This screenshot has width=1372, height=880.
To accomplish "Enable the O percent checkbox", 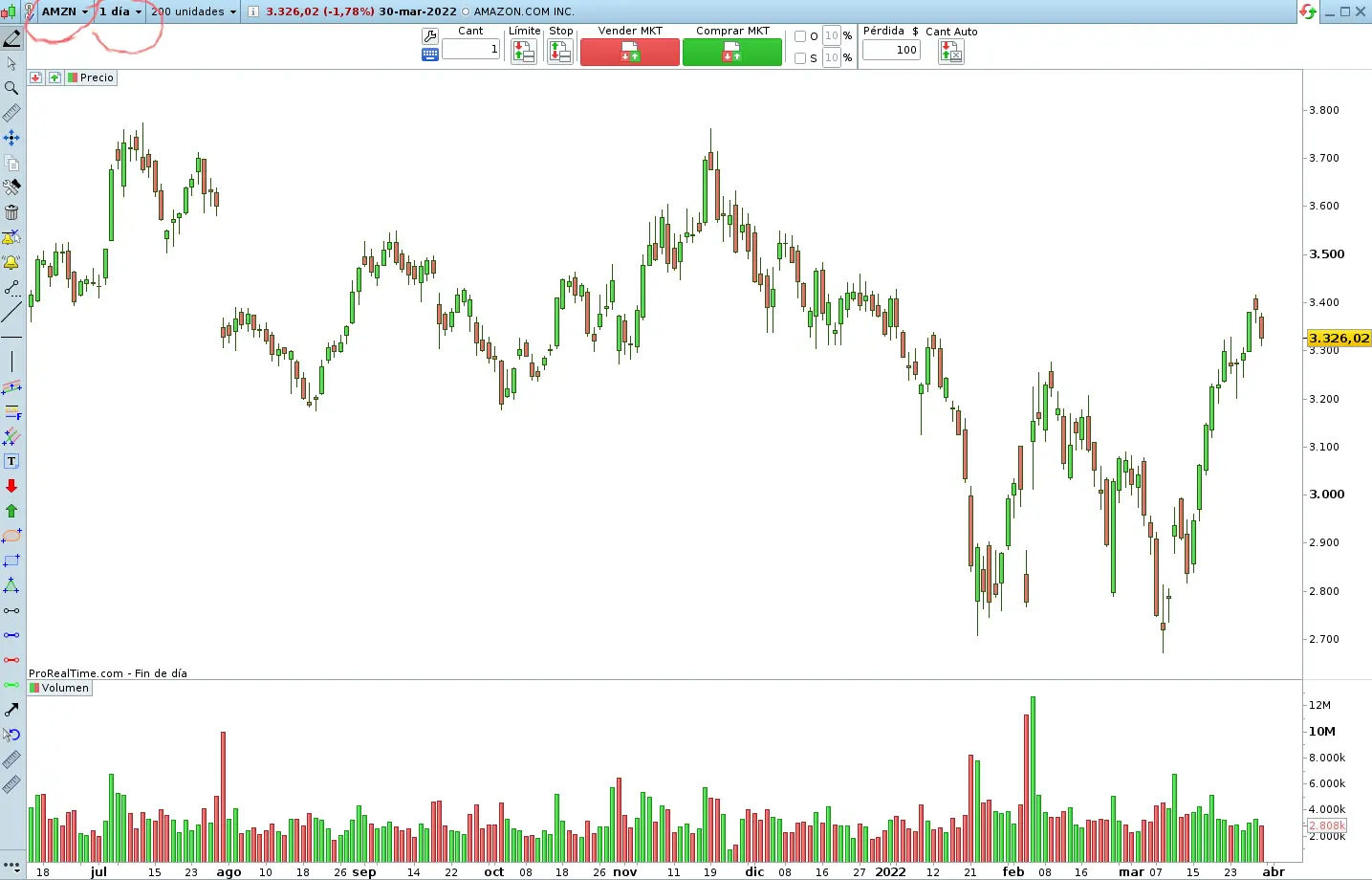I will 800,36.
